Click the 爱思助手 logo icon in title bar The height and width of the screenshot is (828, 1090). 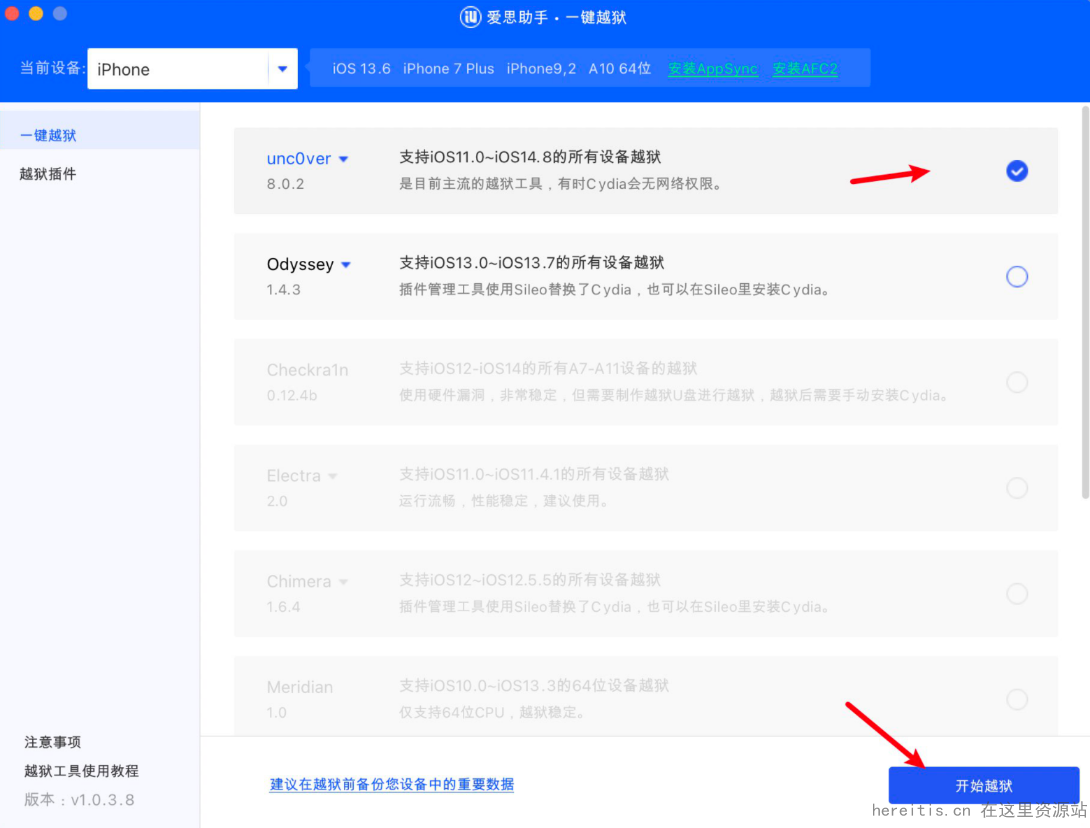470,17
